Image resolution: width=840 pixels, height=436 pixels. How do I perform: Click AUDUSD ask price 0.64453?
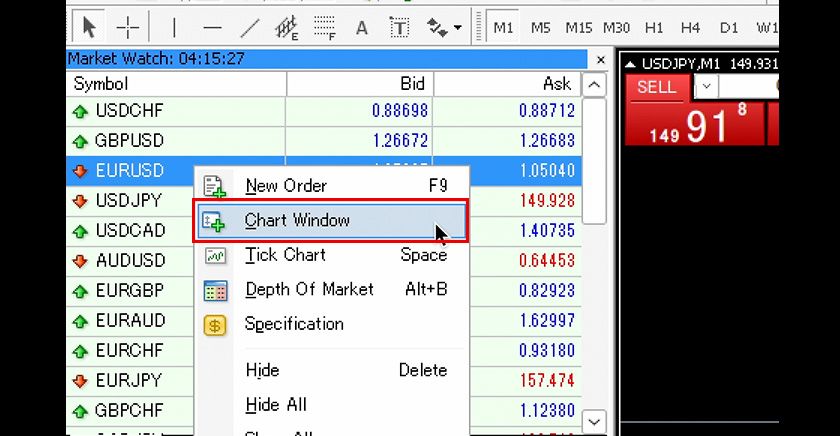click(546, 261)
